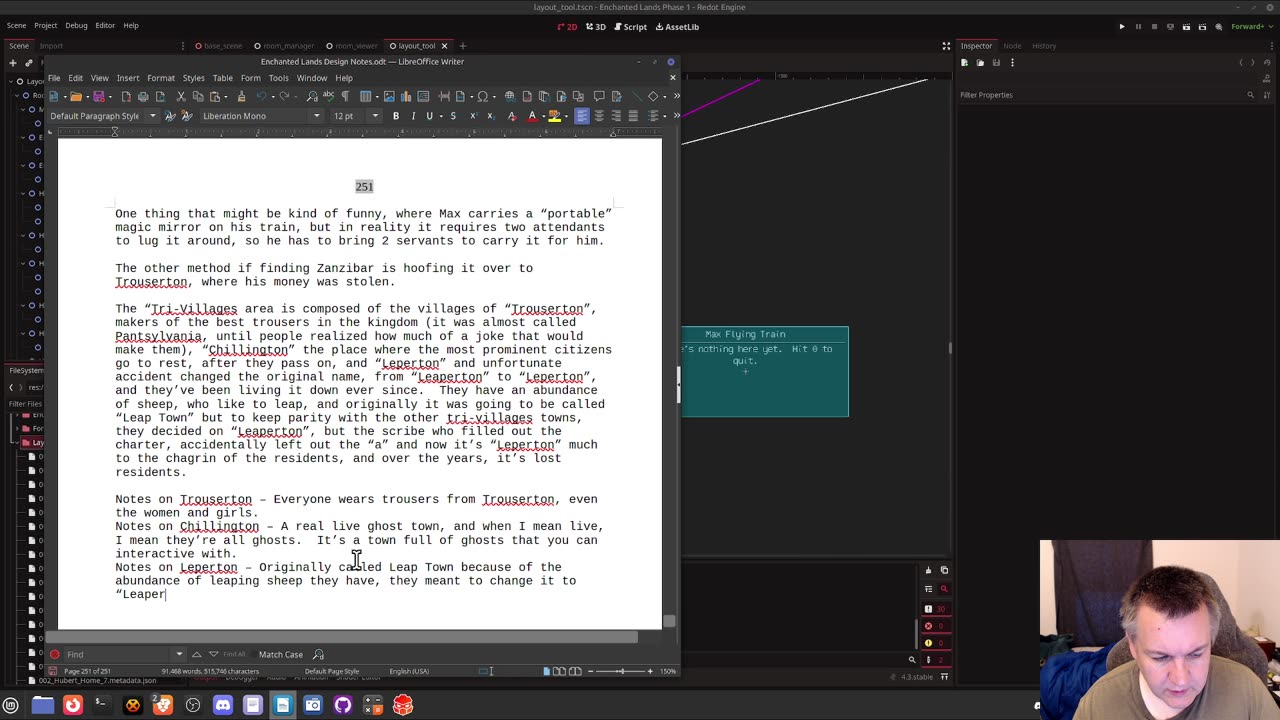Image resolution: width=1280 pixels, height=720 pixels.
Task: Toggle Italic formatting button
Action: (413, 116)
